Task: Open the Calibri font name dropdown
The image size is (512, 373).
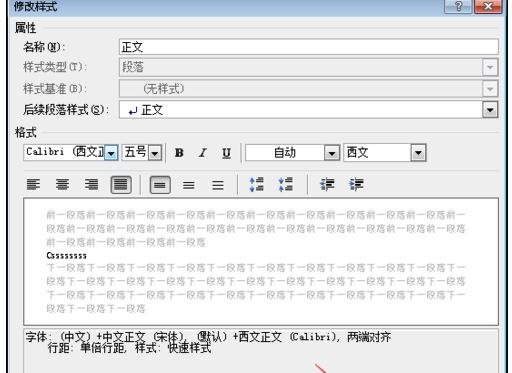Action: [111, 153]
